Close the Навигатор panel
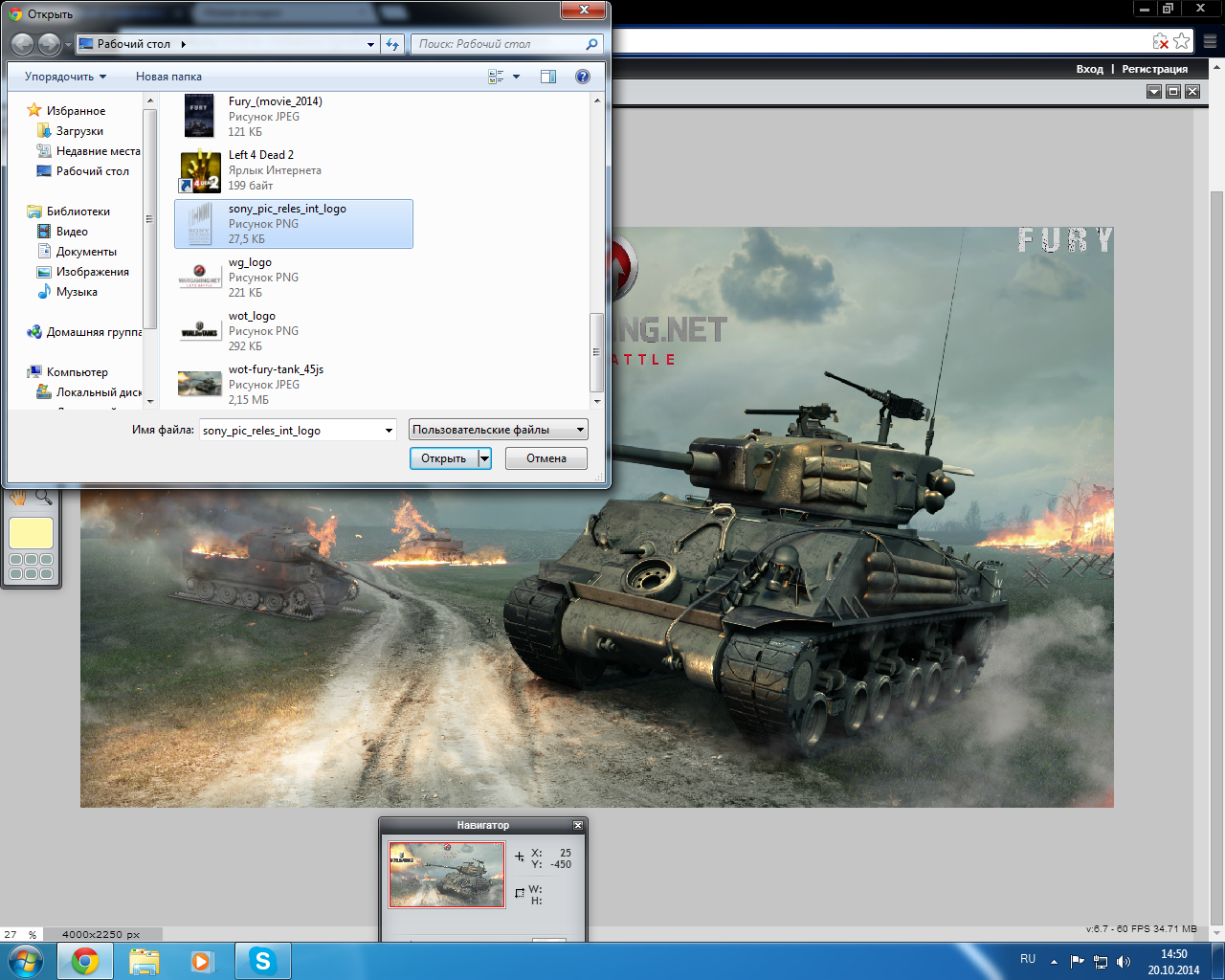1225x980 pixels. point(578,825)
